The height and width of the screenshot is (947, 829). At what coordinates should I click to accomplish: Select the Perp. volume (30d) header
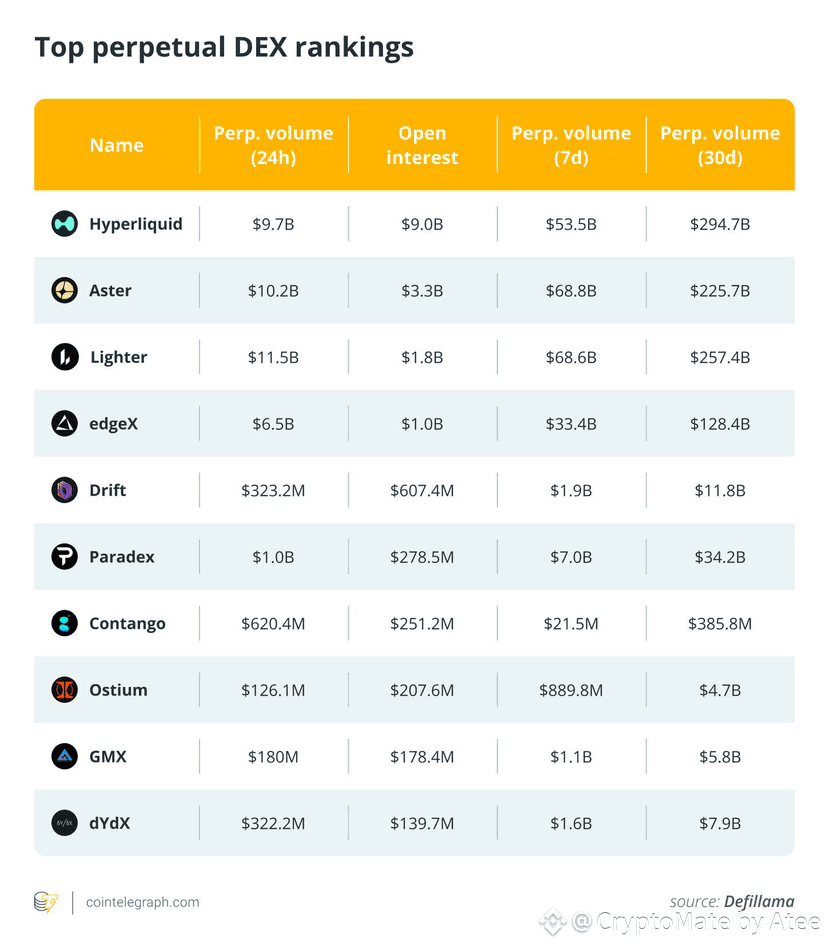click(720, 145)
